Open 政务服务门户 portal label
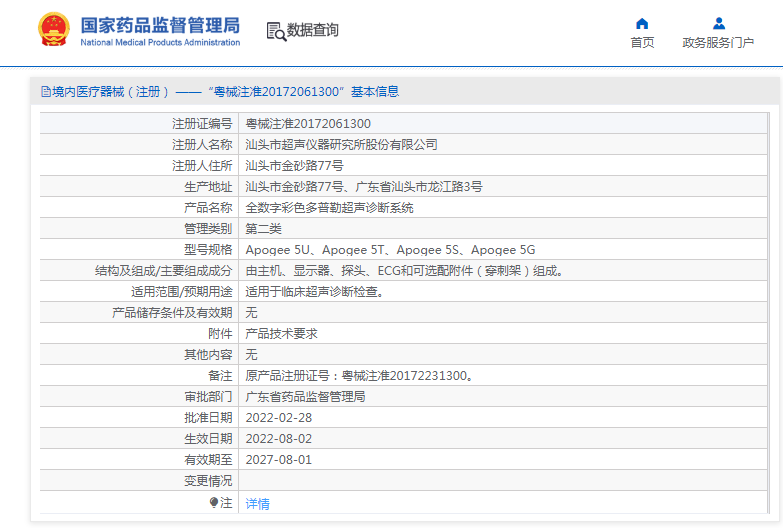 pyautogui.click(x=718, y=42)
